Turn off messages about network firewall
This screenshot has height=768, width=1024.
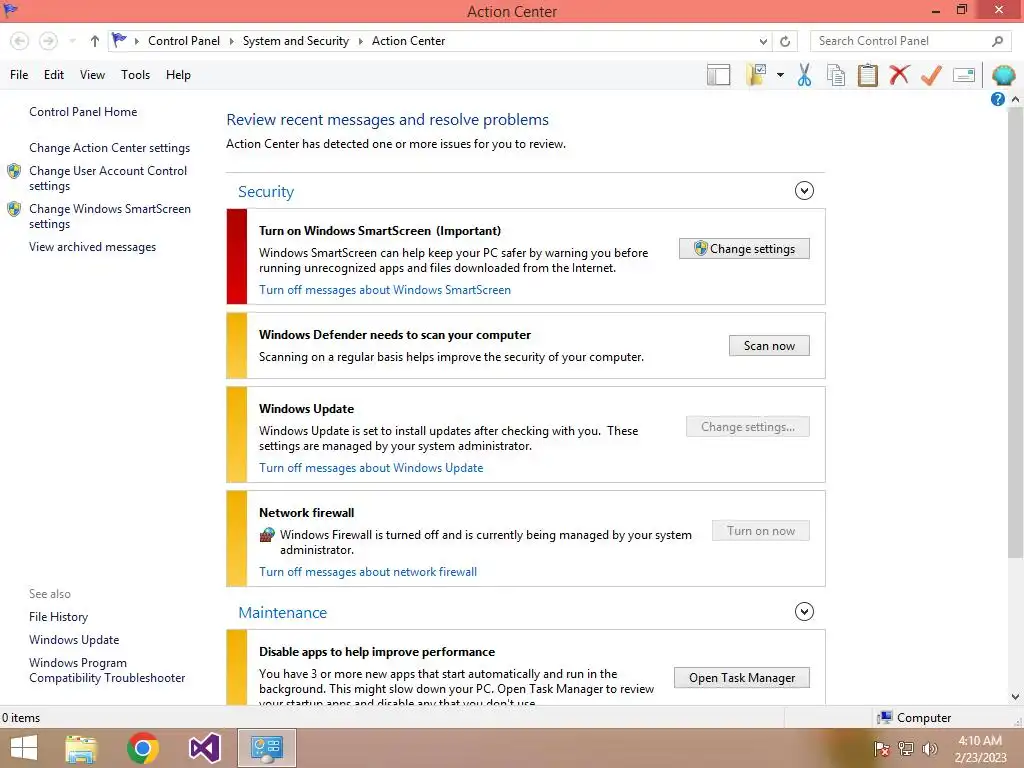(x=368, y=572)
